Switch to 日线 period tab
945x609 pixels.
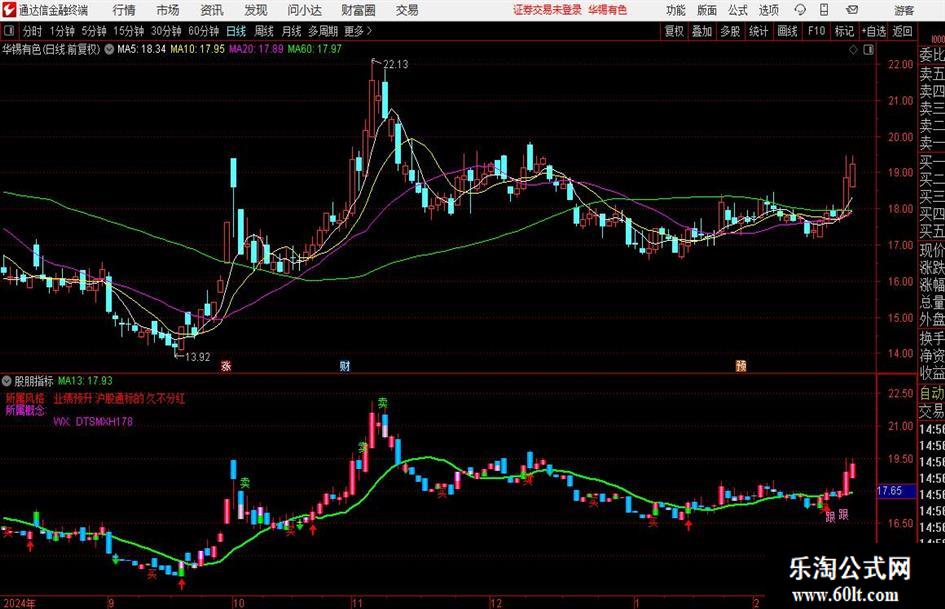click(x=236, y=31)
